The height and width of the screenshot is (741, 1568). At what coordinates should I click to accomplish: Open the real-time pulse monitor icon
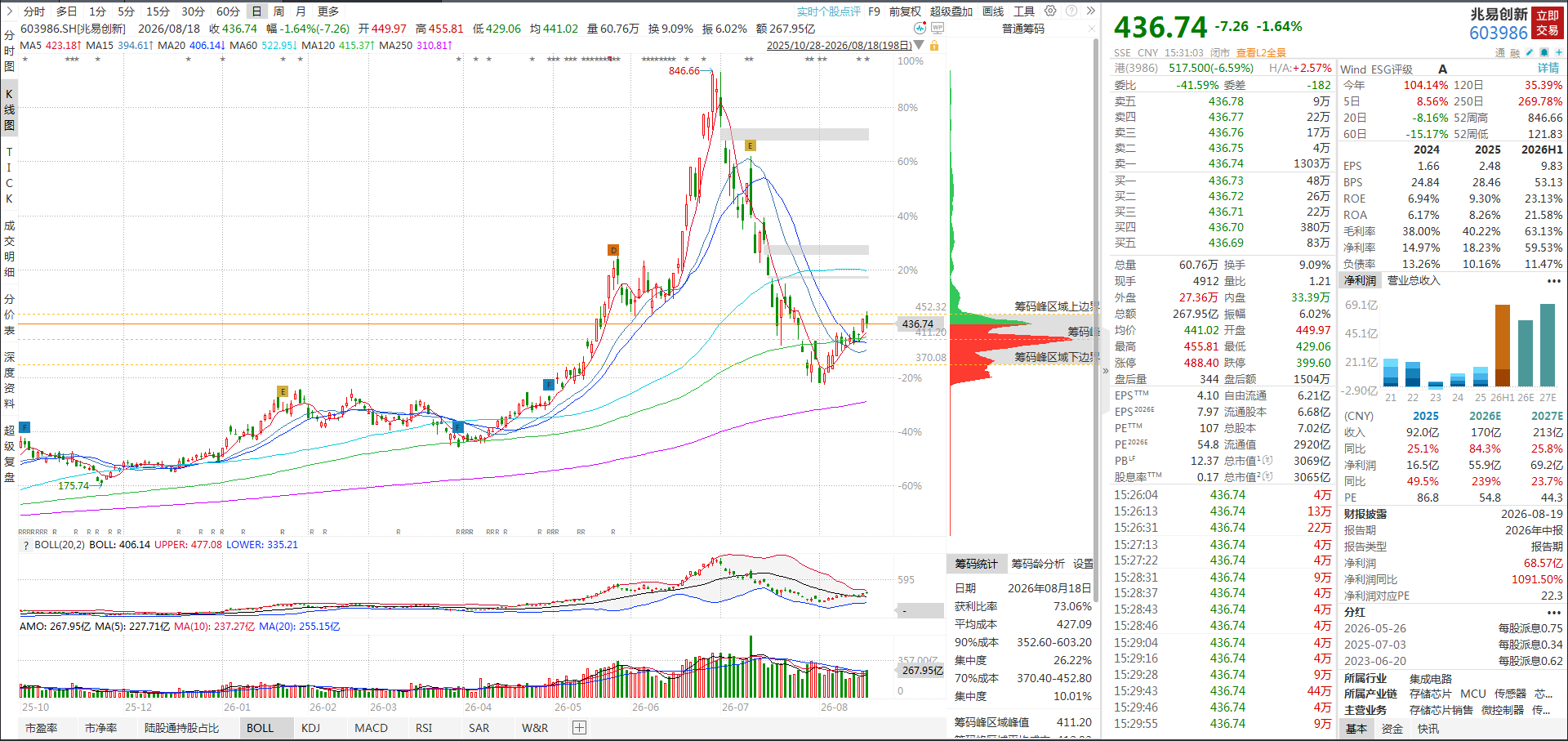(920, 28)
